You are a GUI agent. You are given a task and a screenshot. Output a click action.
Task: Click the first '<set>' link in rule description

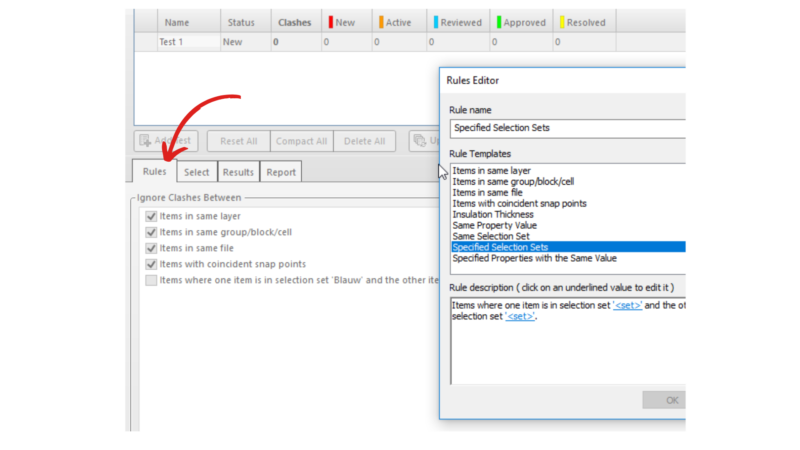[627, 305]
